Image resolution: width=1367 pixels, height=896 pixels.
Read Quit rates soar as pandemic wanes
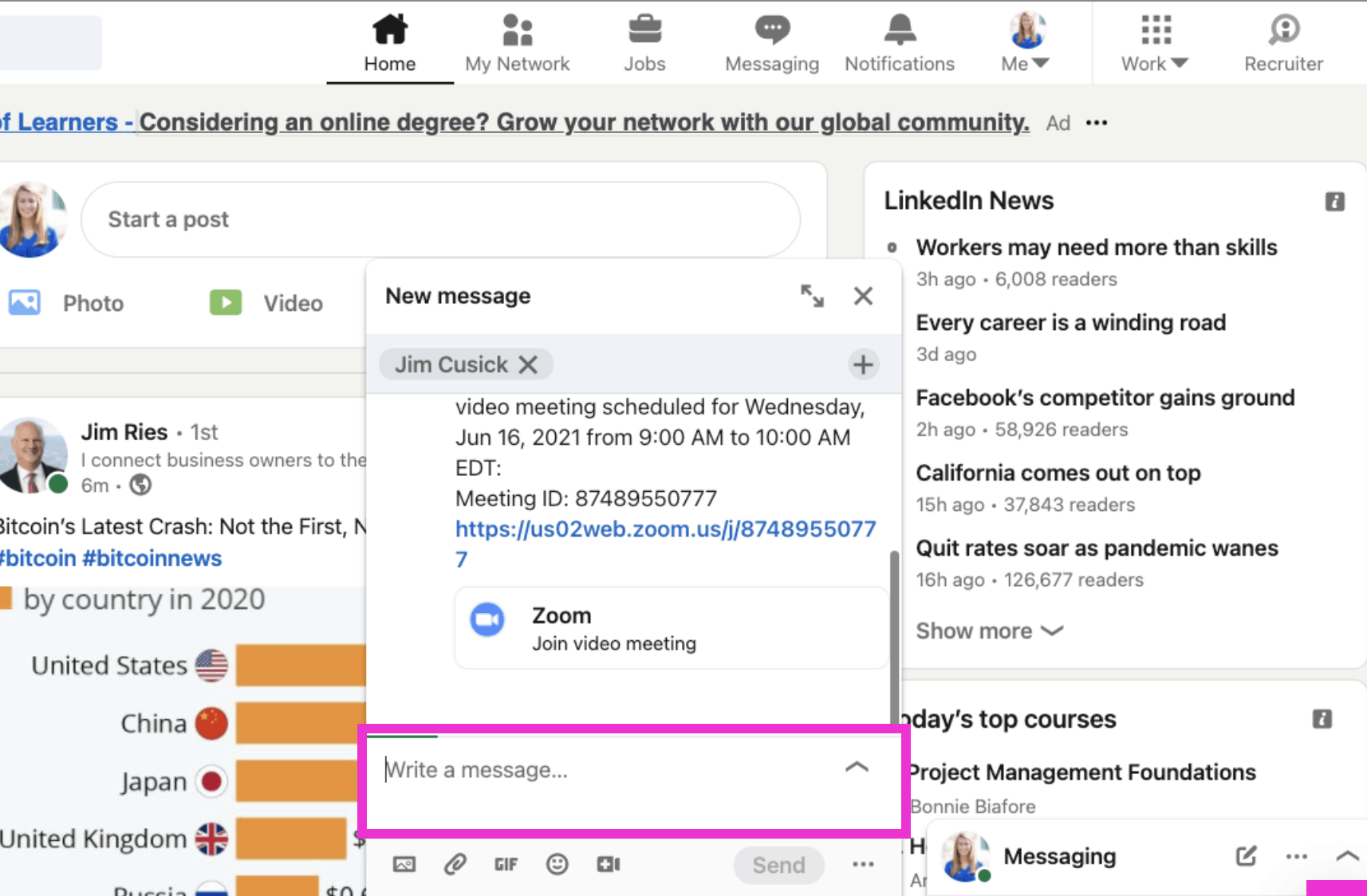(x=1097, y=548)
